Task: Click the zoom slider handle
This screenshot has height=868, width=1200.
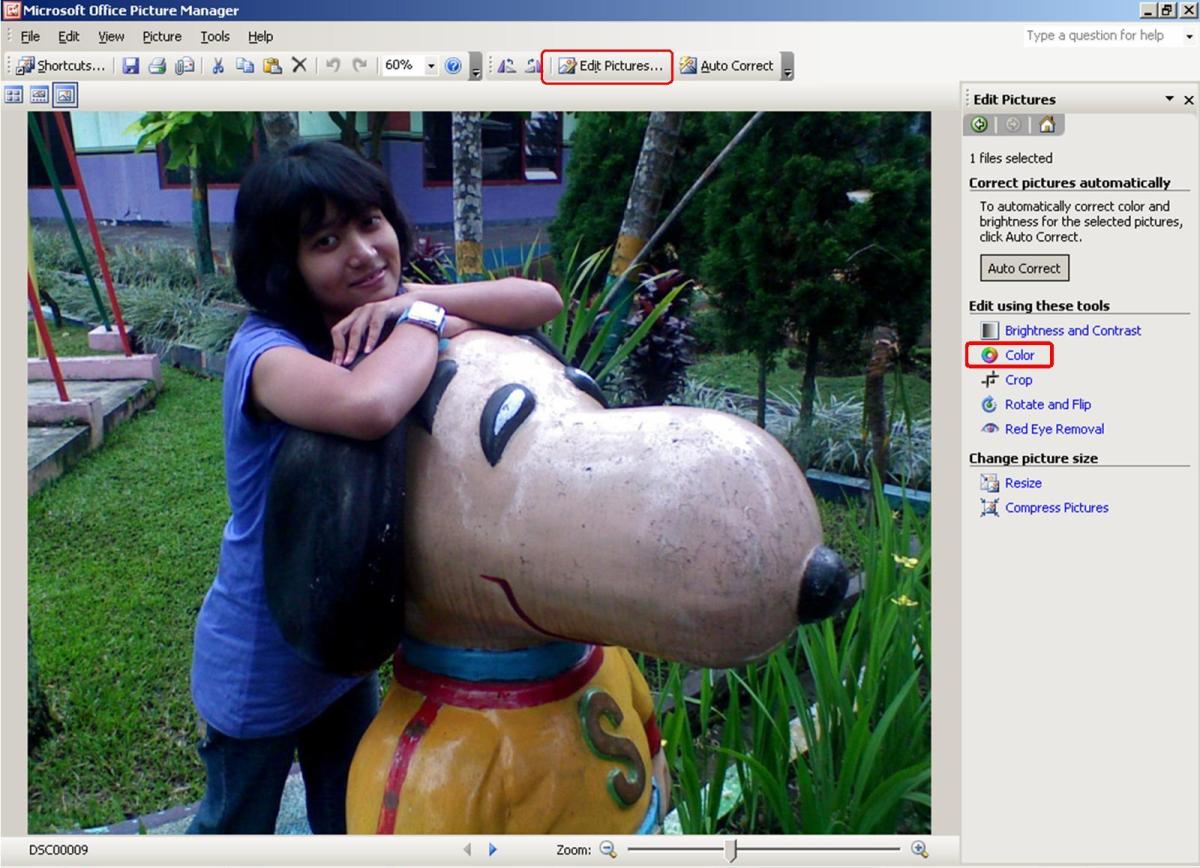Action: [x=731, y=849]
